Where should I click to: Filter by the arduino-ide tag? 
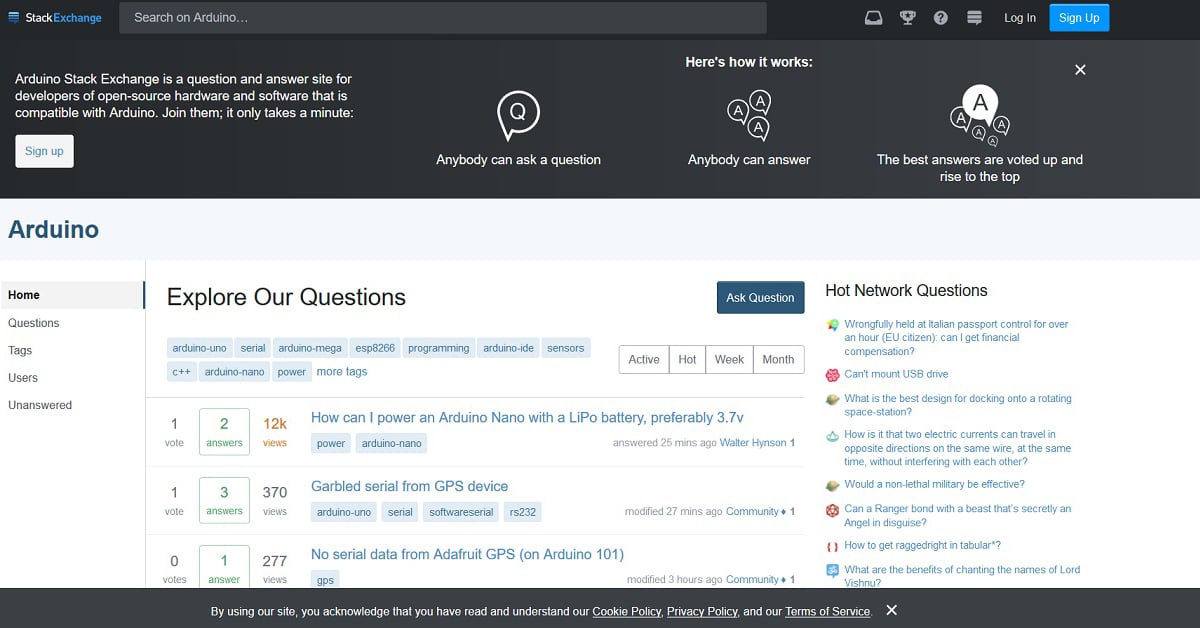(509, 348)
